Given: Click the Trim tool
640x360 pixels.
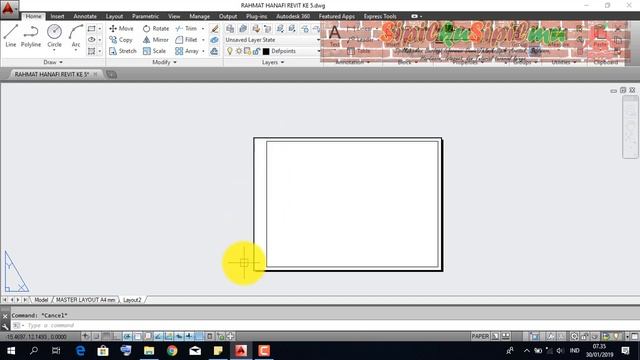Looking at the screenshot, I should [x=186, y=29].
